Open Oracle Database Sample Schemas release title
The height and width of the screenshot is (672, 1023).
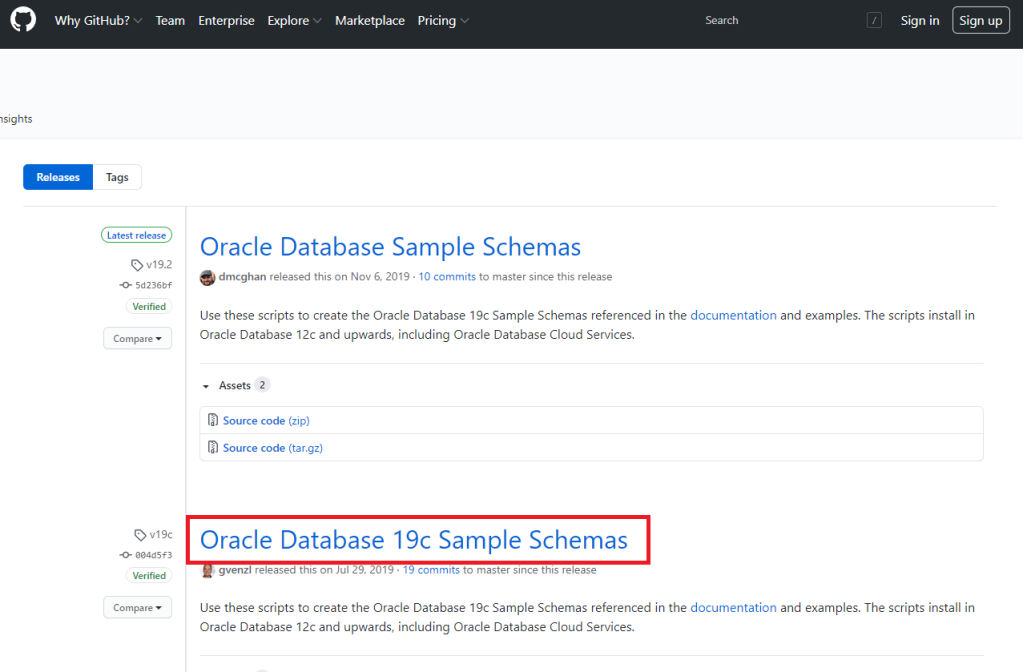click(x=390, y=247)
